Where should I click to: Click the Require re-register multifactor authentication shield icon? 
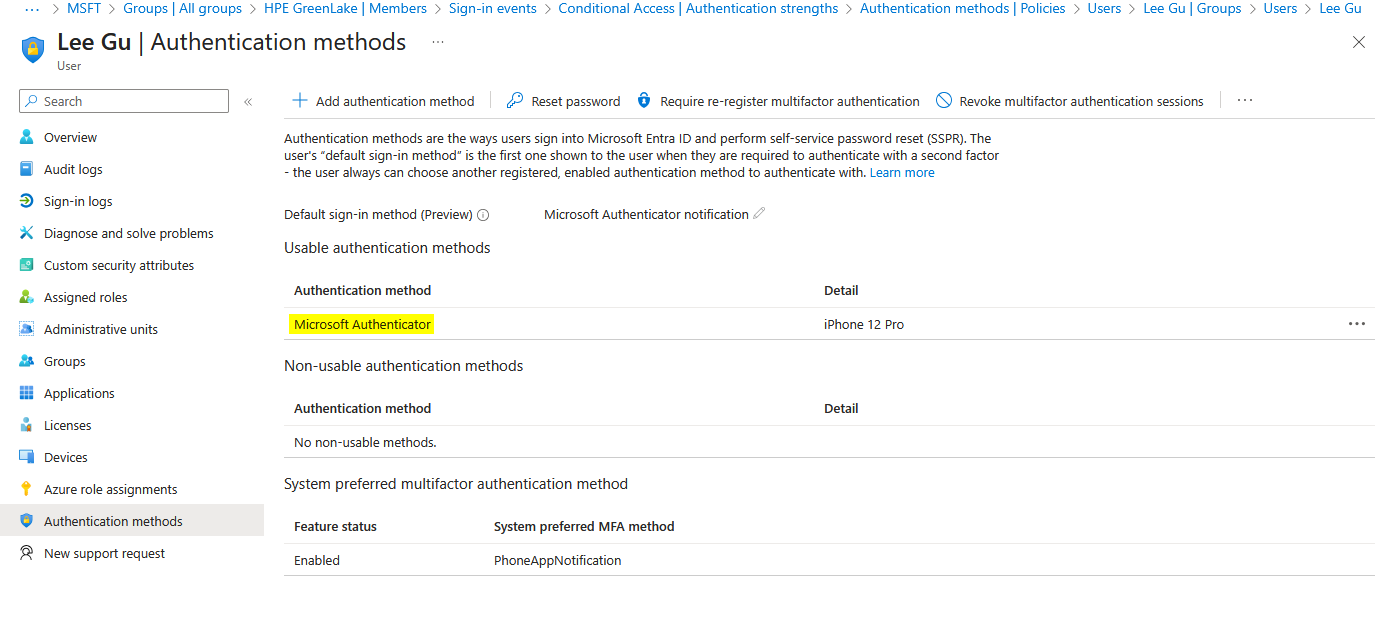pyautogui.click(x=644, y=101)
